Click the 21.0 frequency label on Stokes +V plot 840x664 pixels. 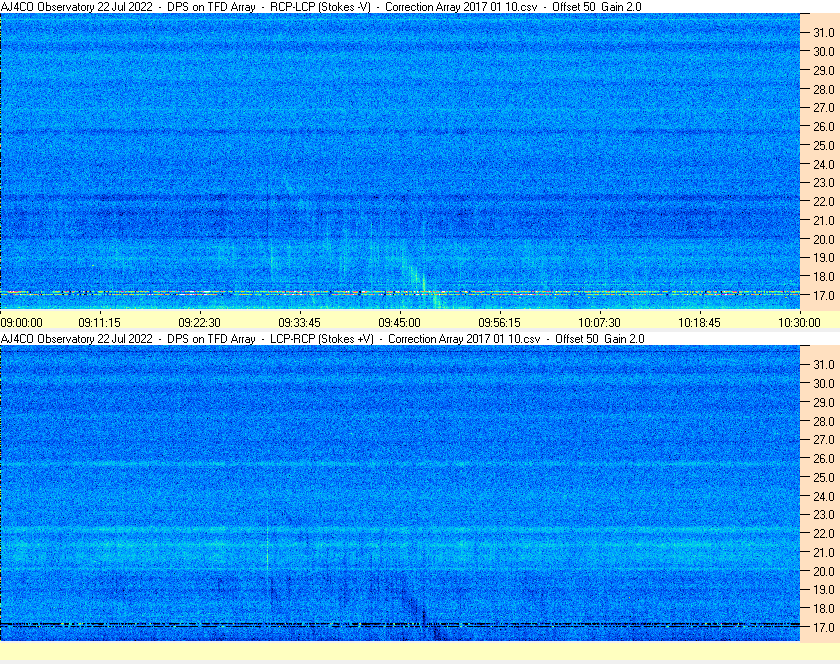click(824, 552)
